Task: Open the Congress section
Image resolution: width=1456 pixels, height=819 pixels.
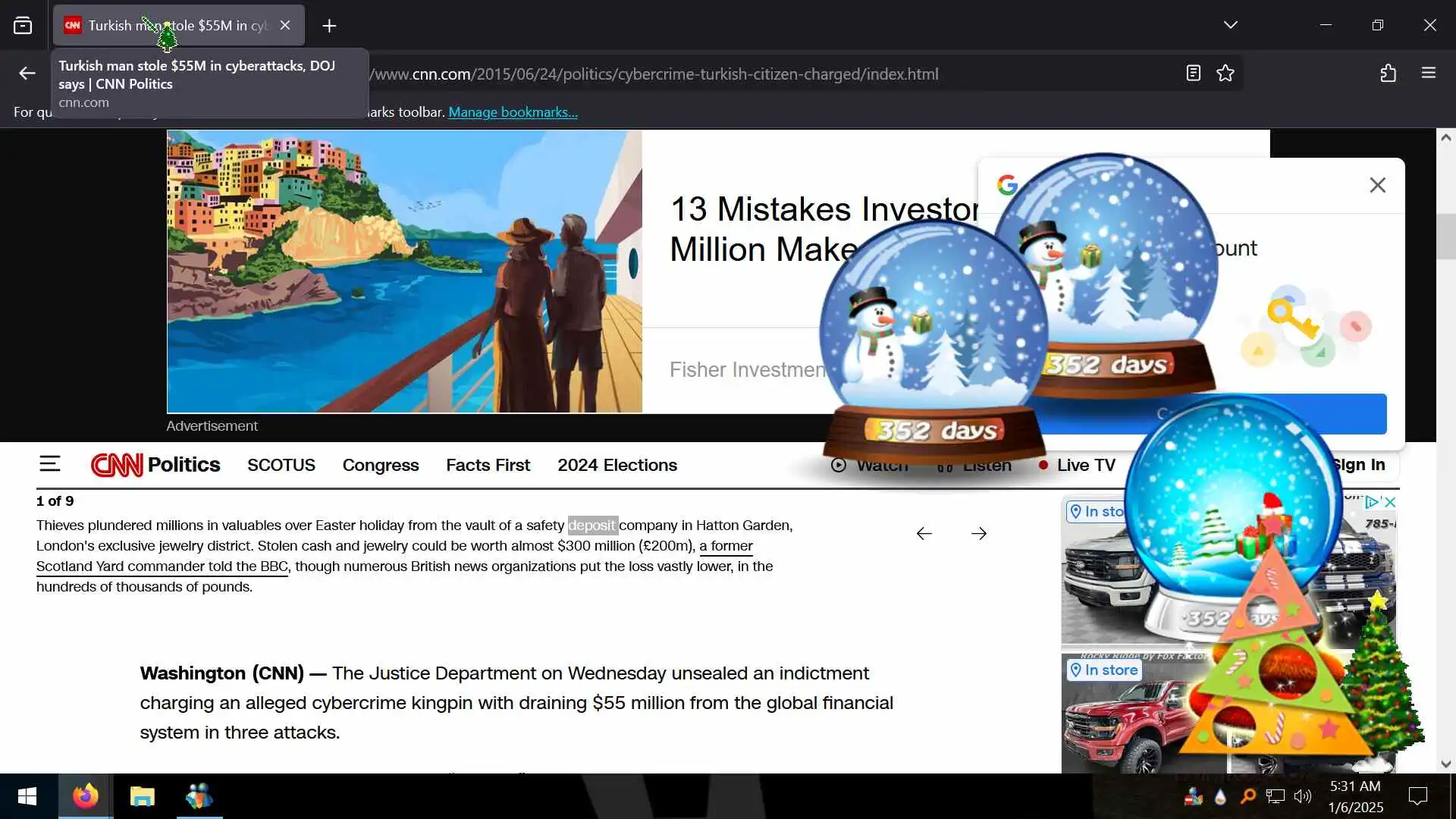Action: (x=380, y=465)
